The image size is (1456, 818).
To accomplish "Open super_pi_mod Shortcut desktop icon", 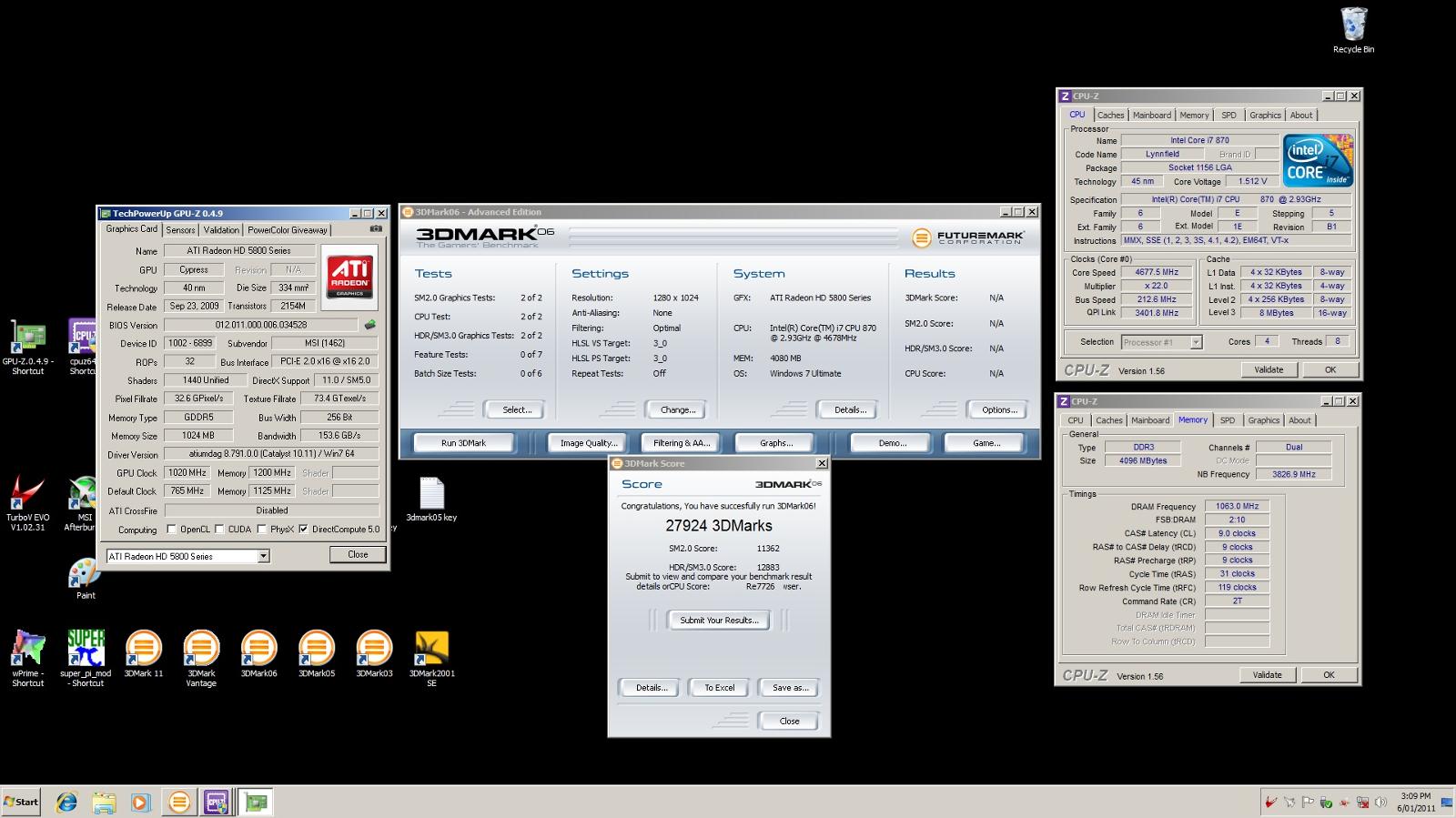I will pyautogui.click(x=86, y=658).
